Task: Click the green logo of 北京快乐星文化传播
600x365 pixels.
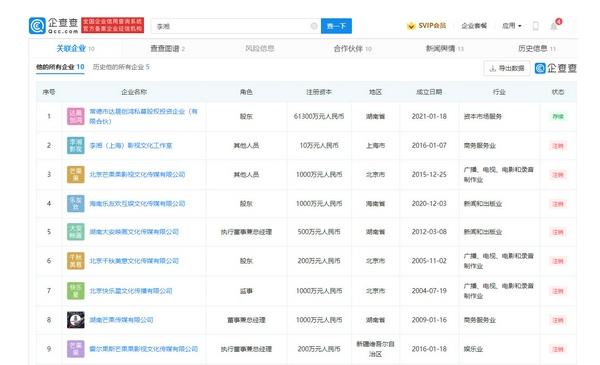Action: click(x=75, y=291)
